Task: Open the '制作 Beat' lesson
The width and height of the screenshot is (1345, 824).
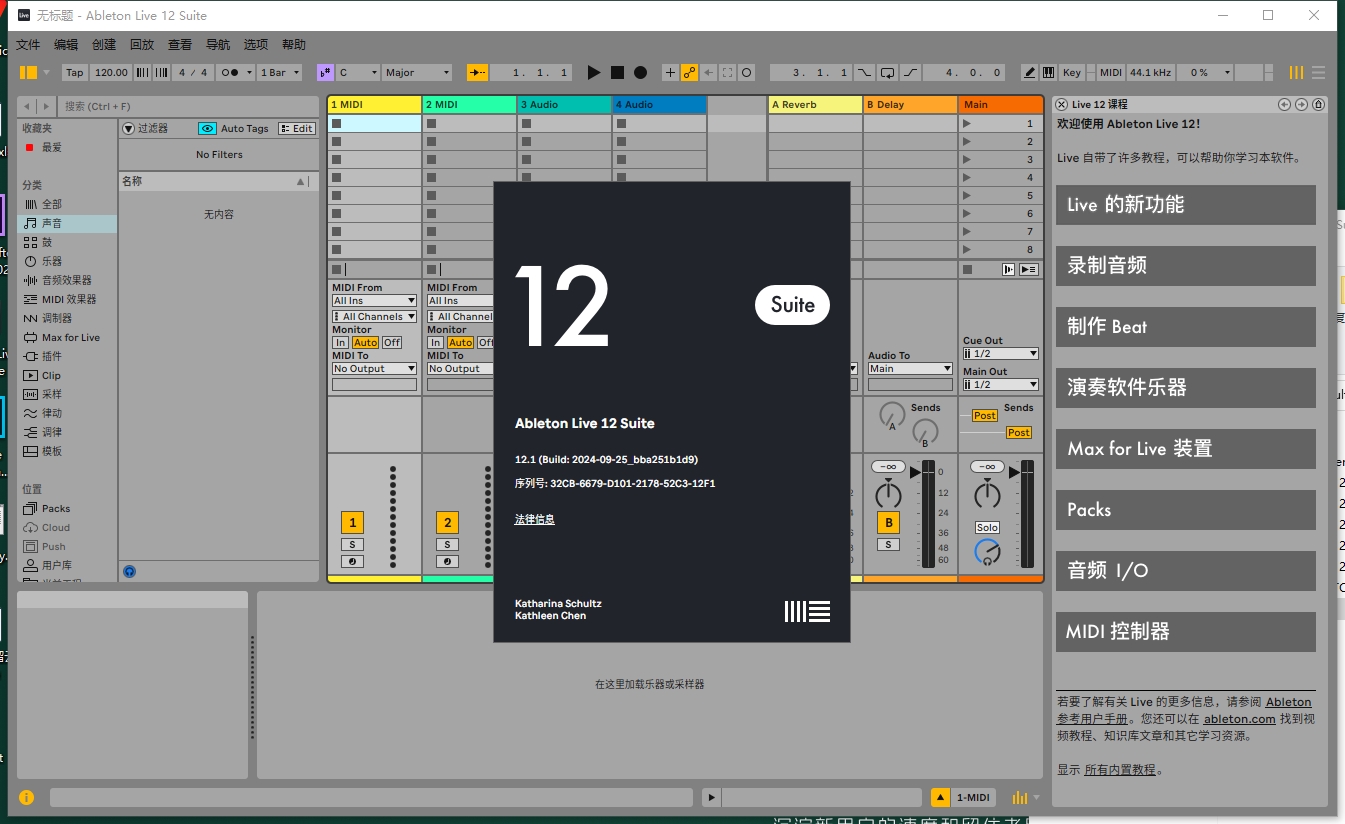Action: coord(1185,326)
